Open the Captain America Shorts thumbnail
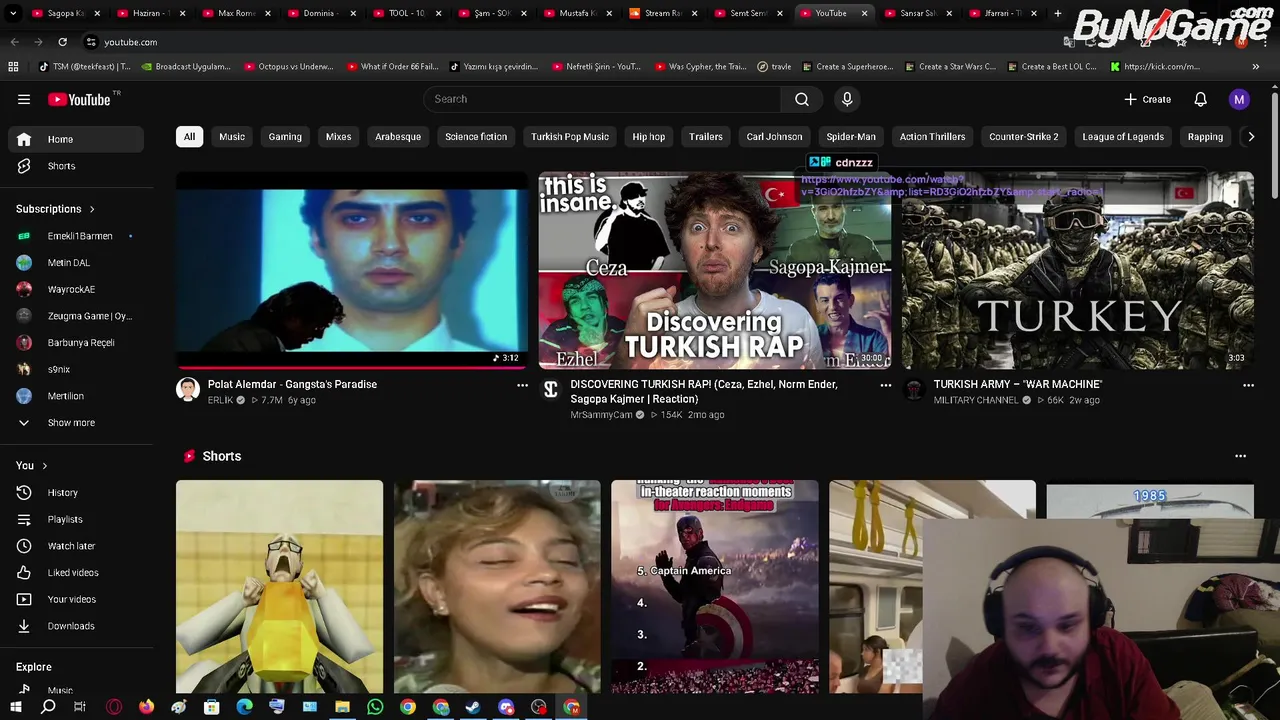 (x=715, y=587)
